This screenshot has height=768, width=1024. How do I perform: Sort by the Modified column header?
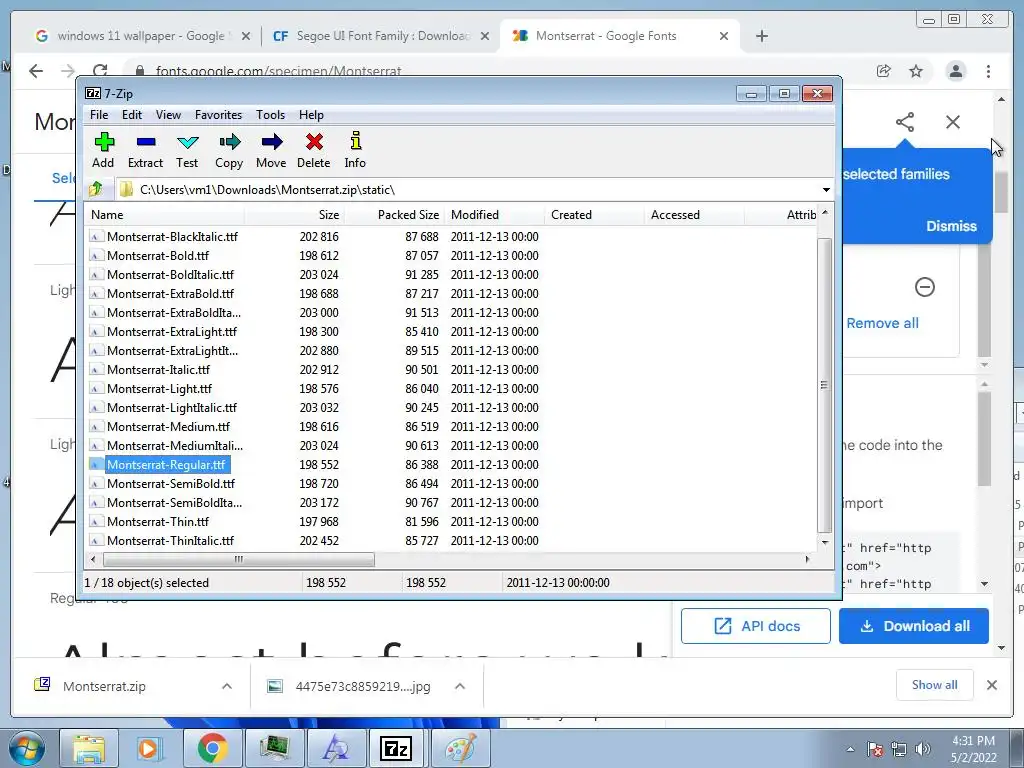(x=494, y=215)
